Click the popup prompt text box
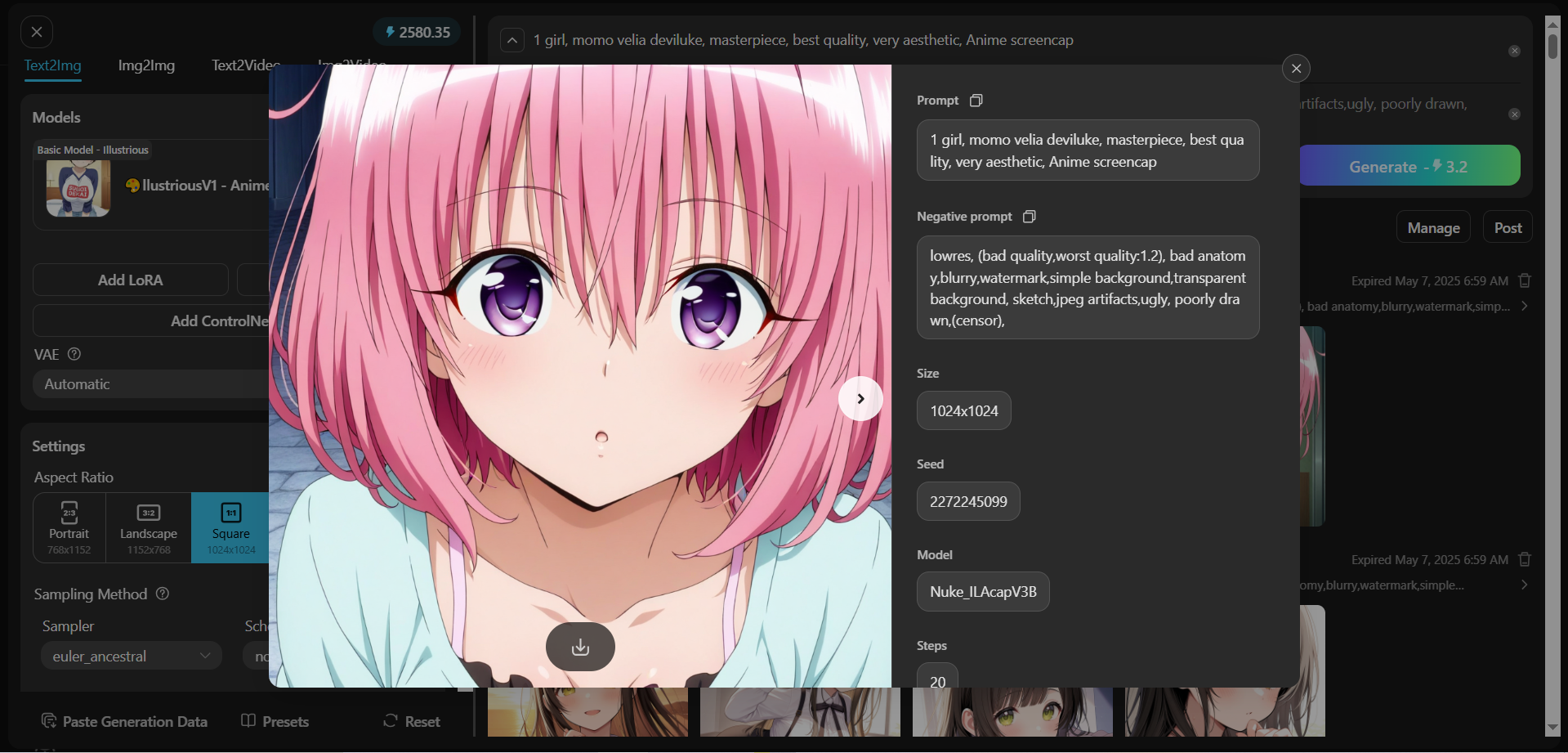This screenshot has height=753, width=1568. point(1088,150)
